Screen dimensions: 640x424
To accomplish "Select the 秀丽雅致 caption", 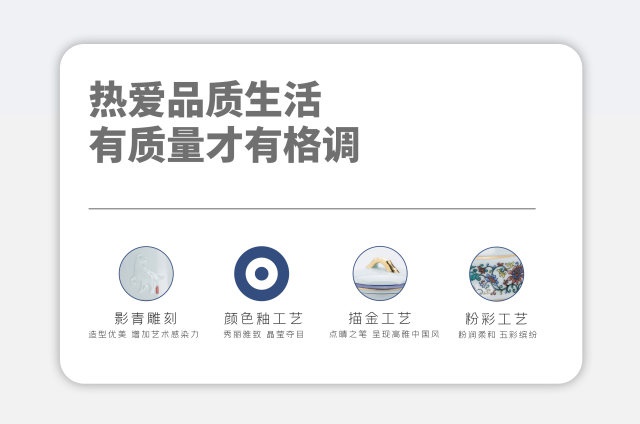I will (x=242, y=334).
